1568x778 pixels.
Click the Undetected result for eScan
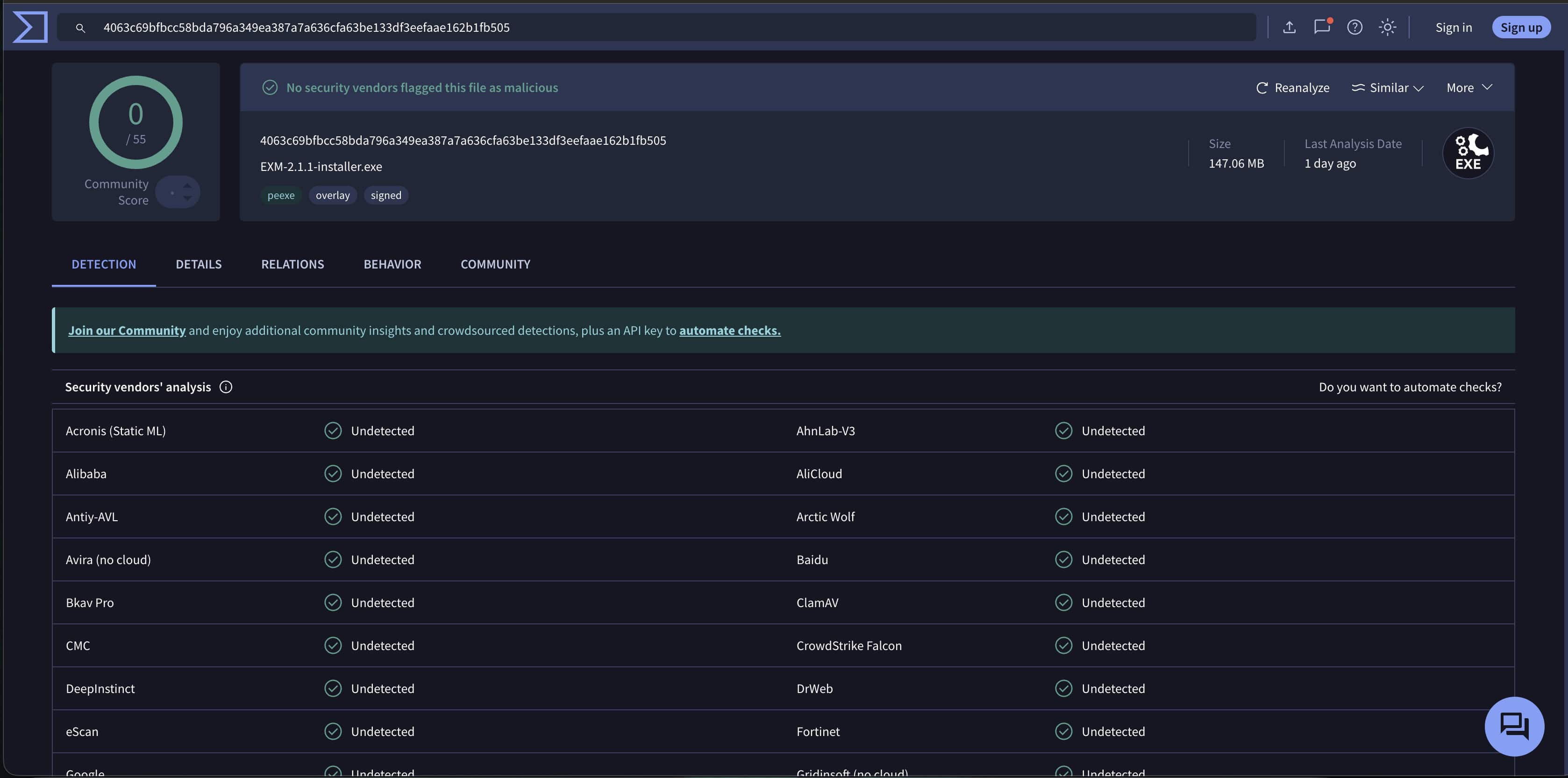pos(383,732)
